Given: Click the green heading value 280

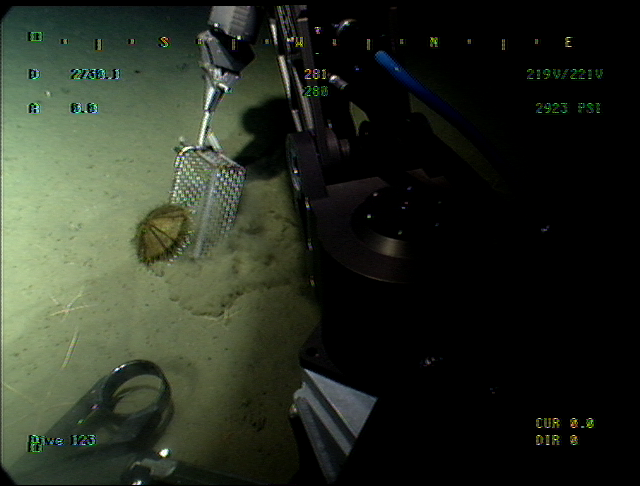Looking at the screenshot, I should click(315, 91).
